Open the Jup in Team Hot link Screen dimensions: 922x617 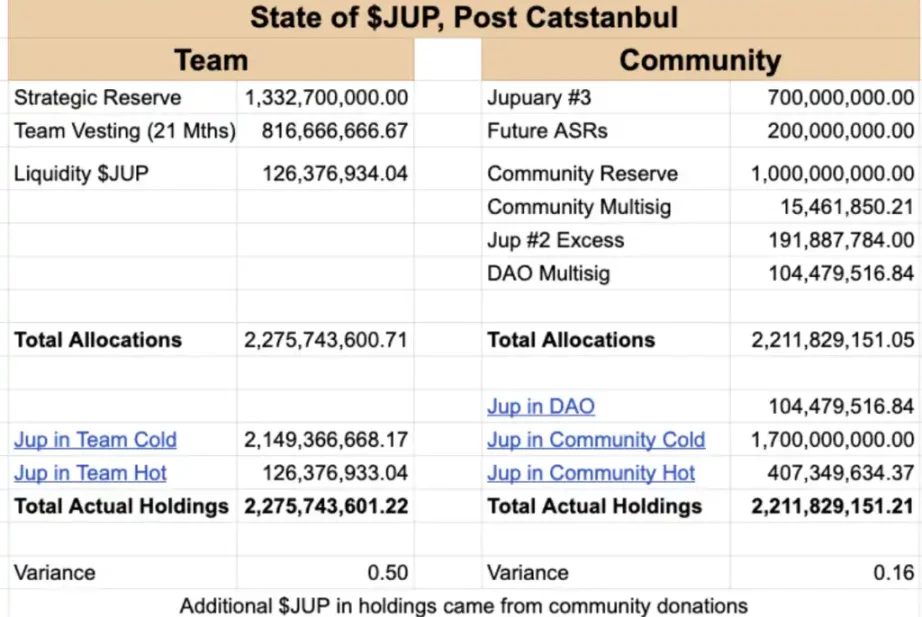(x=90, y=473)
